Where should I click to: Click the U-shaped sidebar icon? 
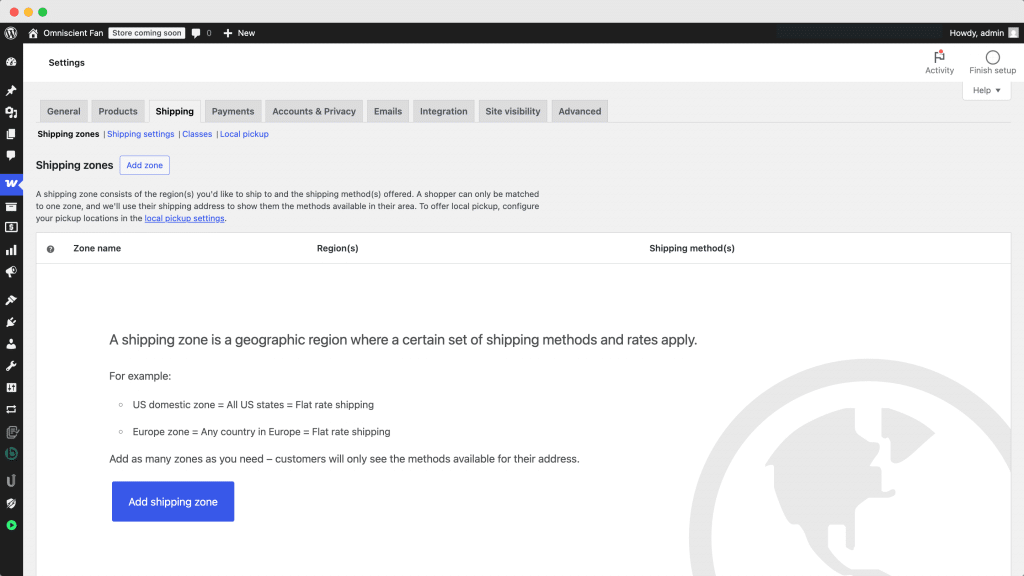[x=11, y=481]
